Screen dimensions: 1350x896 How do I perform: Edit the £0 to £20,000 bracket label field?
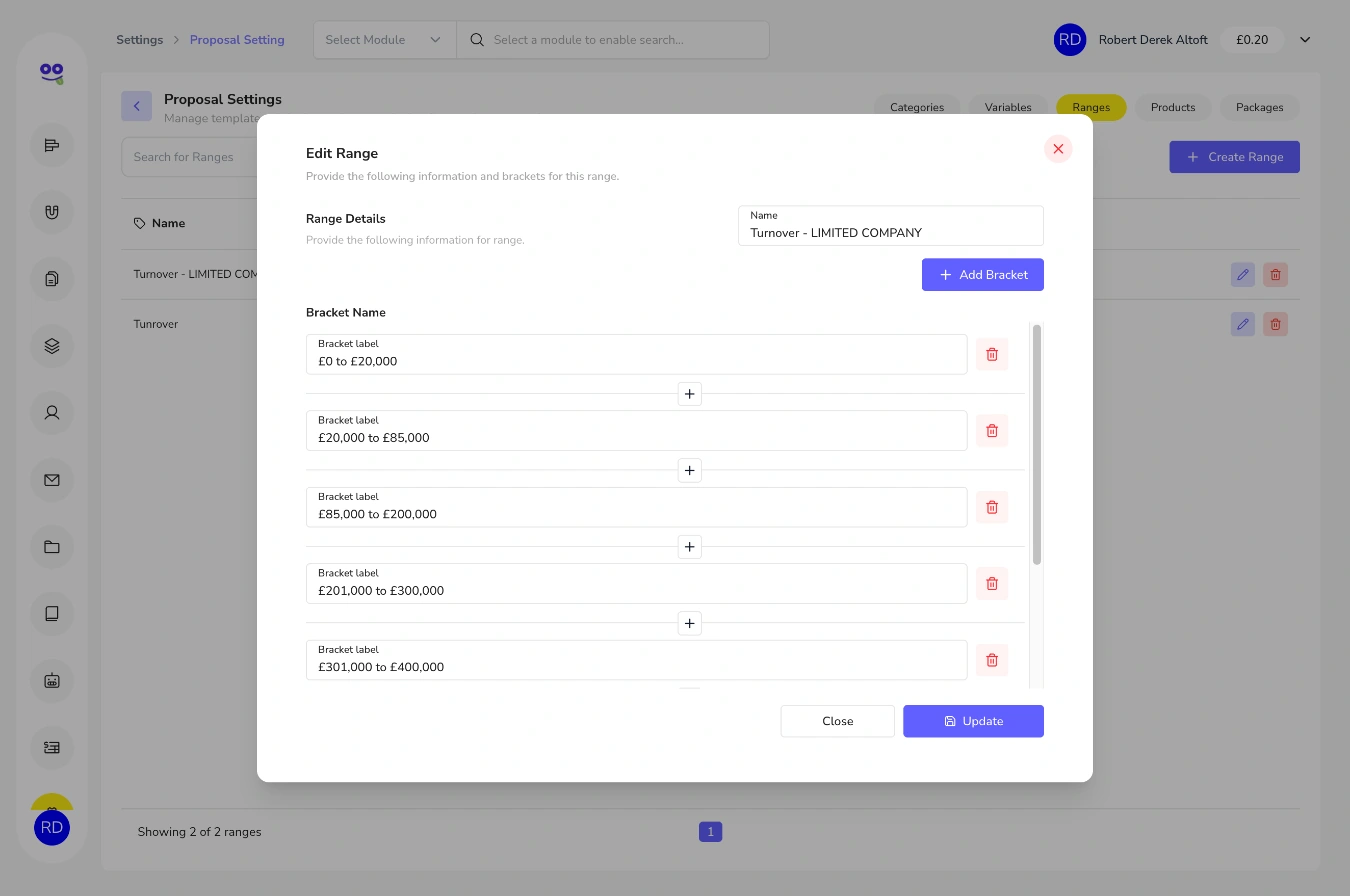tap(637, 354)
